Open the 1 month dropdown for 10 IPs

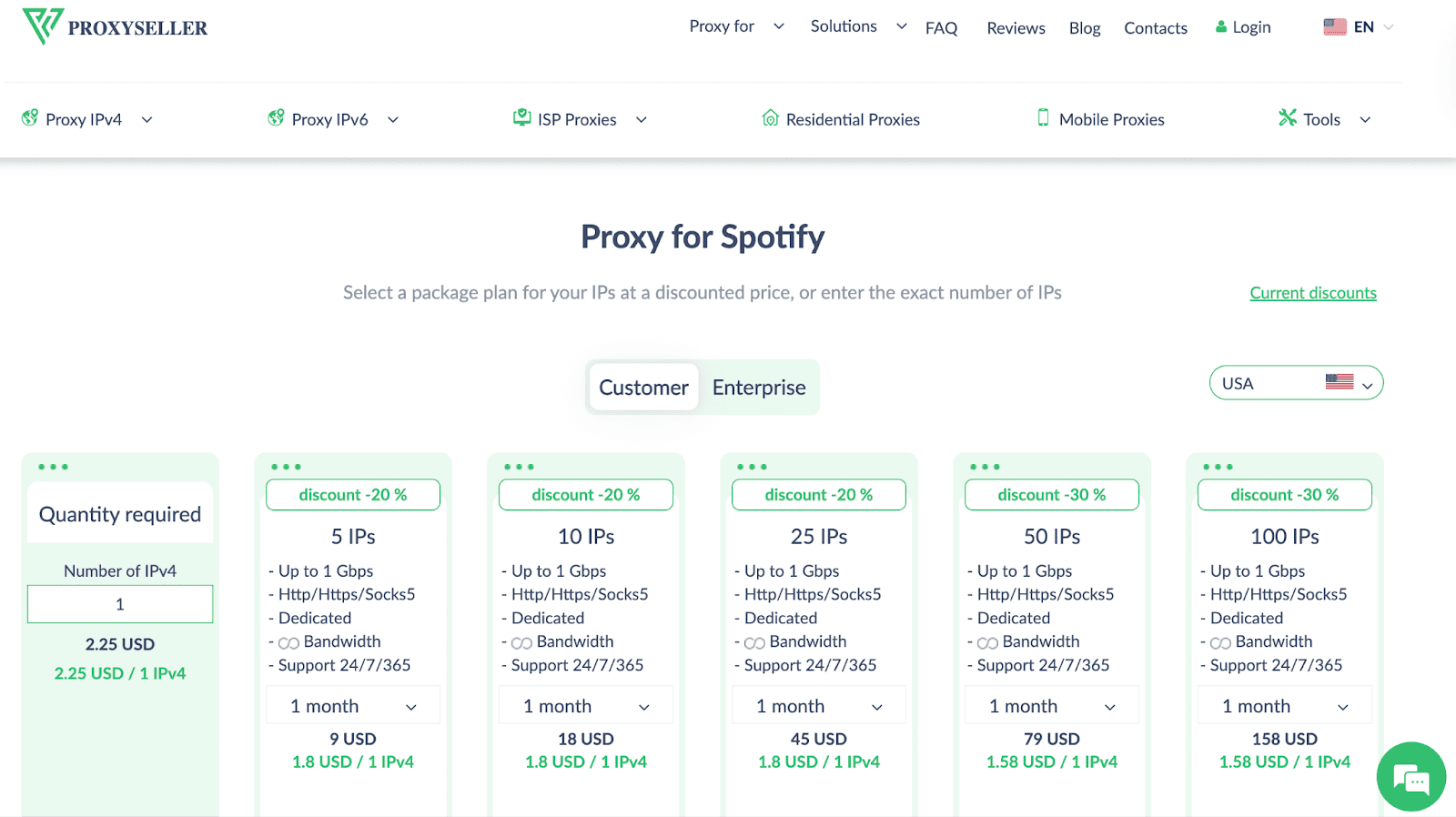pos(586,706)
